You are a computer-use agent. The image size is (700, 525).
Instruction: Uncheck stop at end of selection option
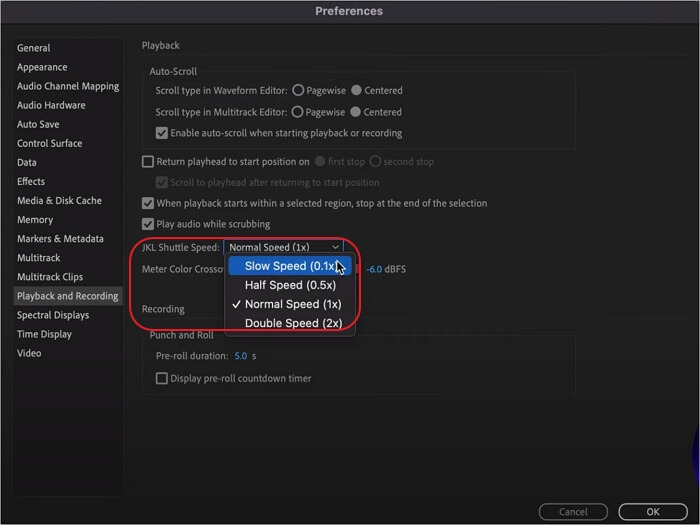coord(148,203)
